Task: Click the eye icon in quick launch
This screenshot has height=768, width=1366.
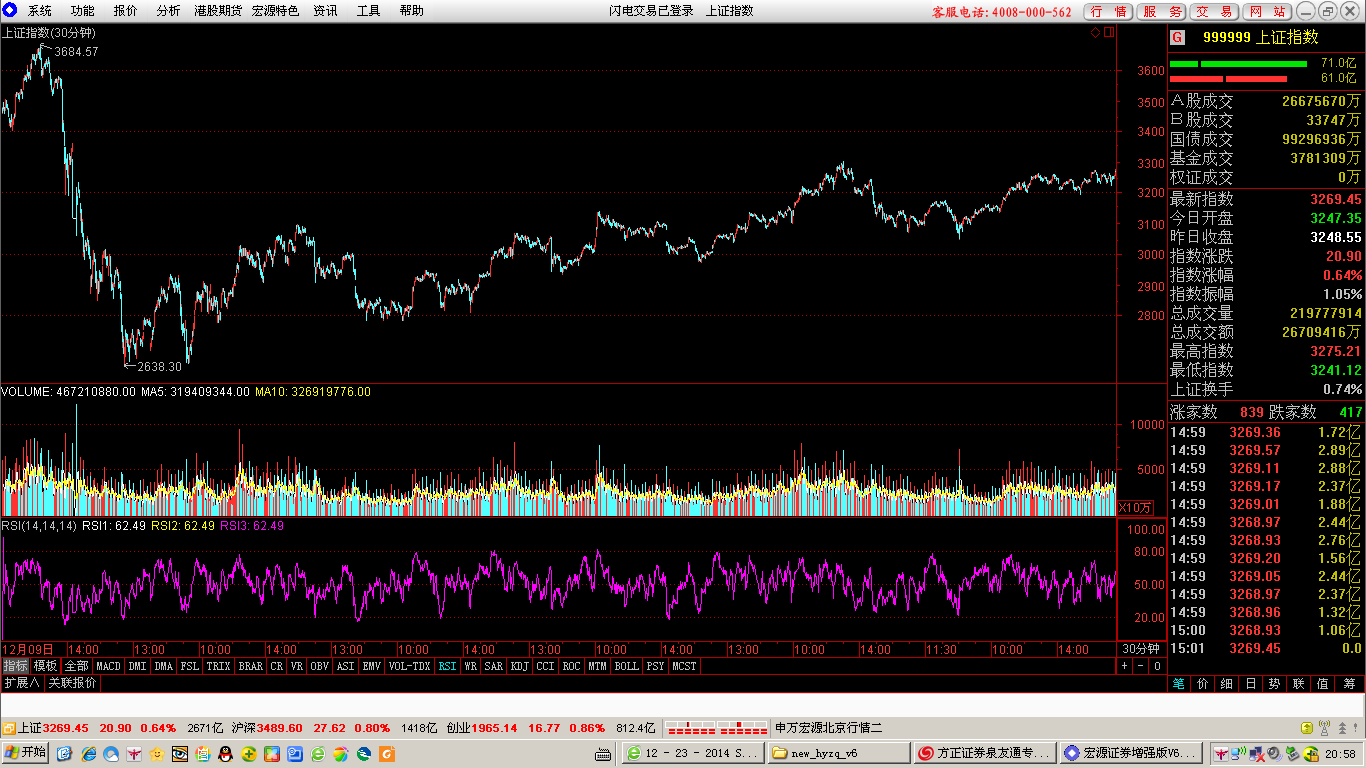Action: 180,752
